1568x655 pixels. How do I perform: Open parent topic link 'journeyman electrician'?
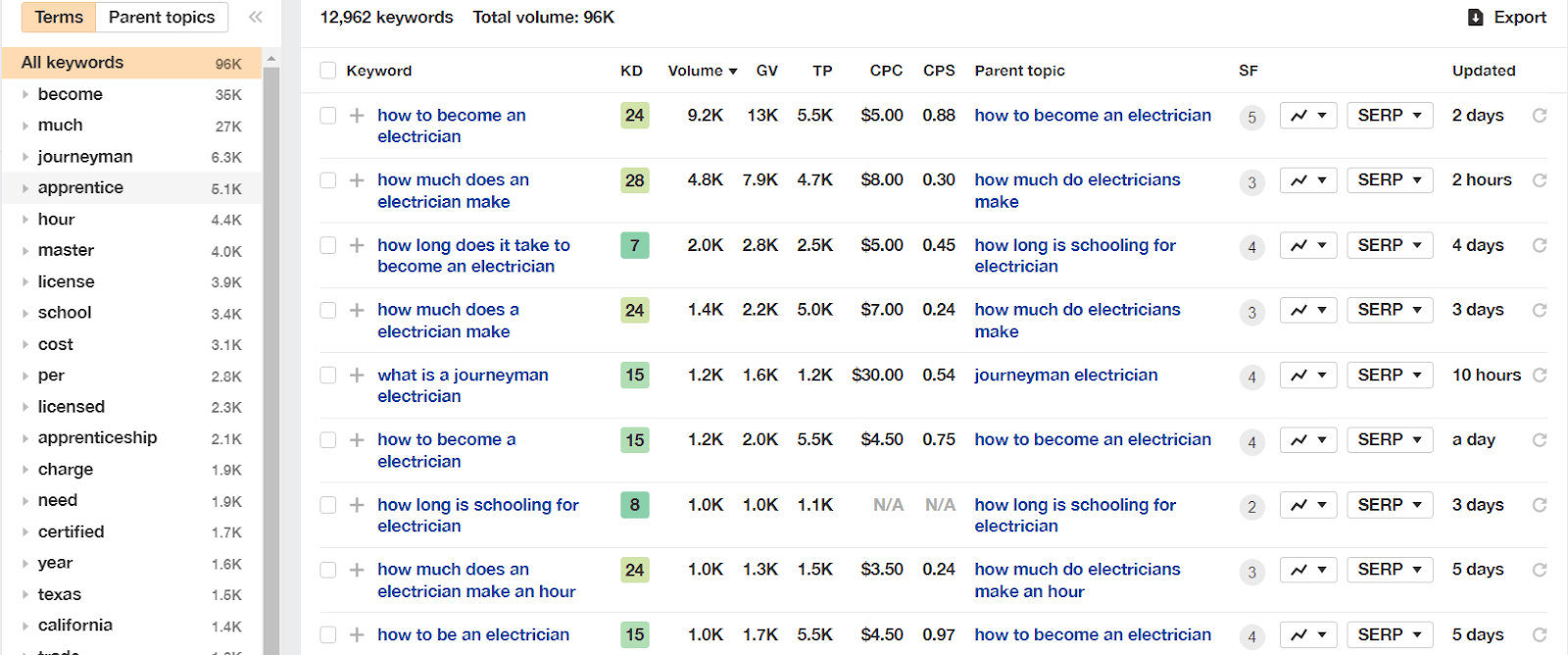[x=1066, y=376]
